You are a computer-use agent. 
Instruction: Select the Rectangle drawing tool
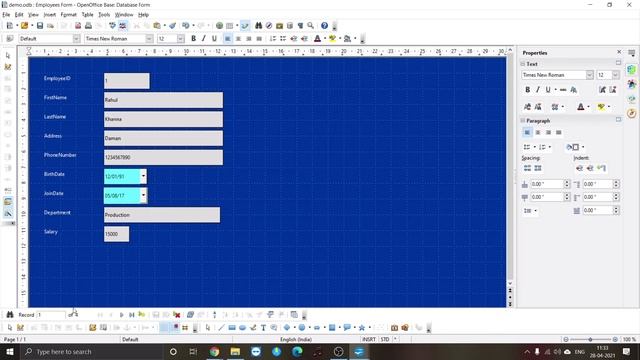click(232, 328)
